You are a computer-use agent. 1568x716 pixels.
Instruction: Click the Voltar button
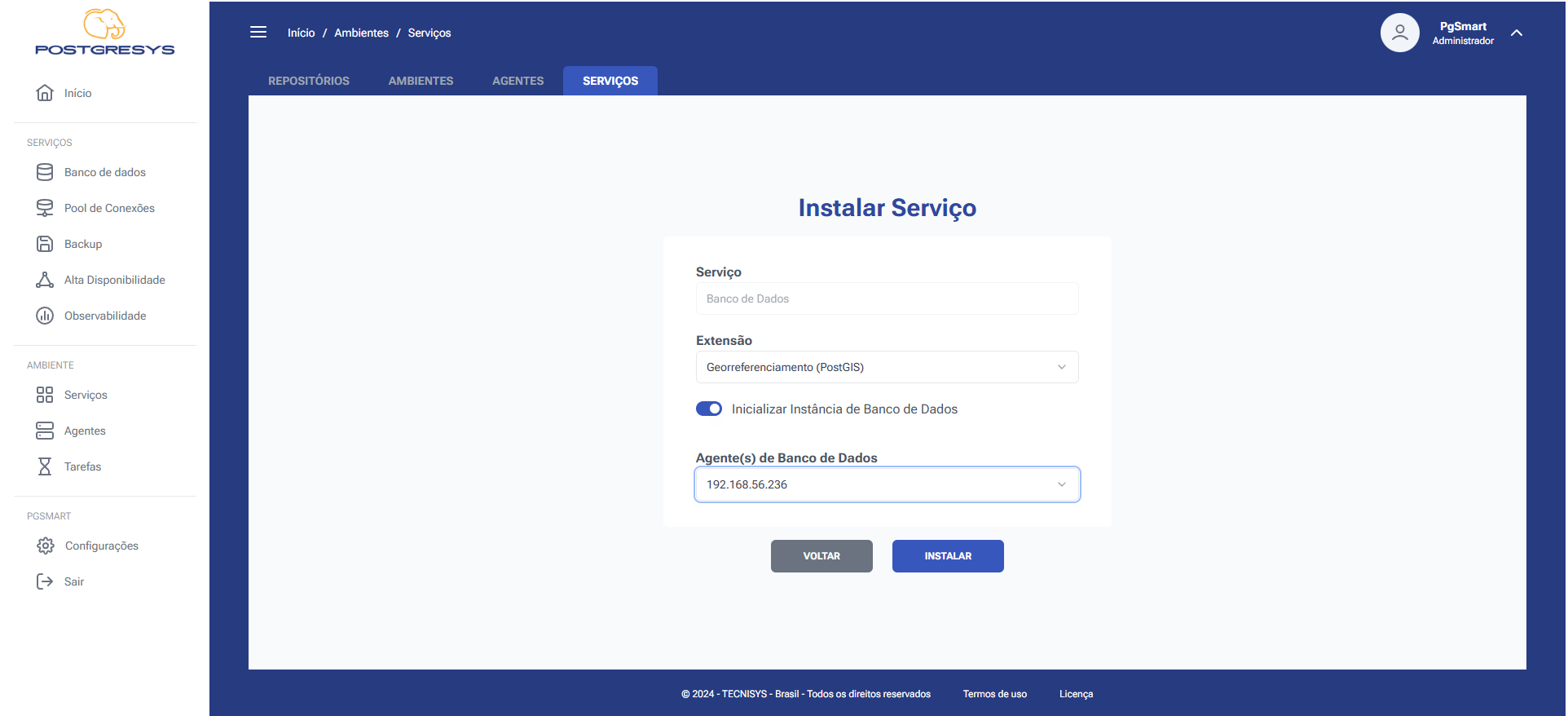click(x=821, y=556)
